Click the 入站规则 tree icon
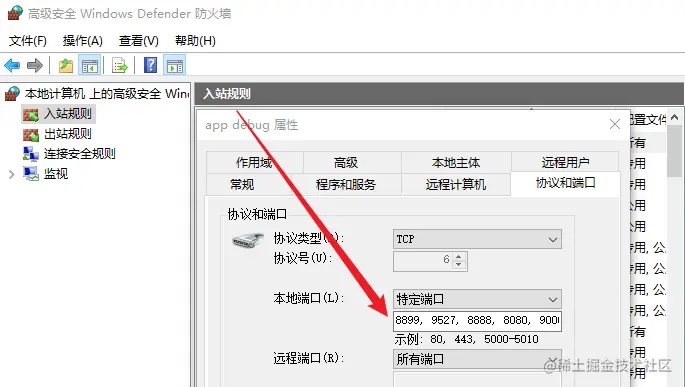Image resolution: width=685 pixels, height=387 pixels. [31, 114]
